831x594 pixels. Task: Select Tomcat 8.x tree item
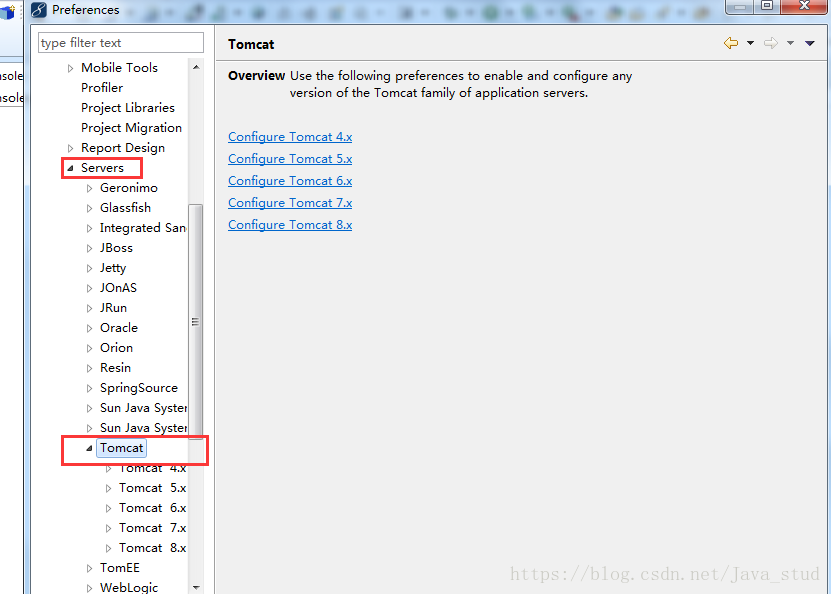point(153,548)
